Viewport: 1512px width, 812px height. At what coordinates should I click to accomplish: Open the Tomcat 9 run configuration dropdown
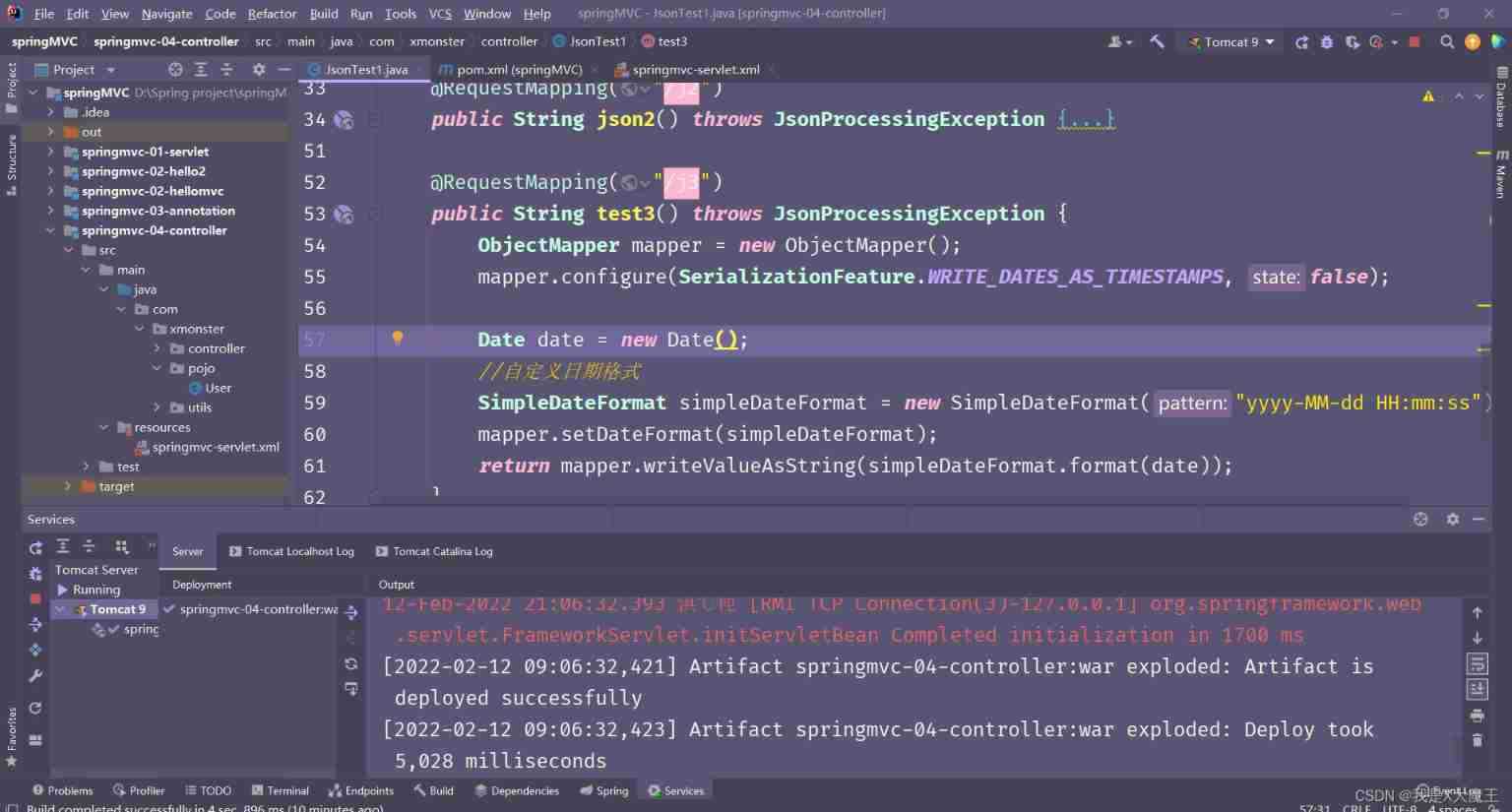click(1231, 42)
